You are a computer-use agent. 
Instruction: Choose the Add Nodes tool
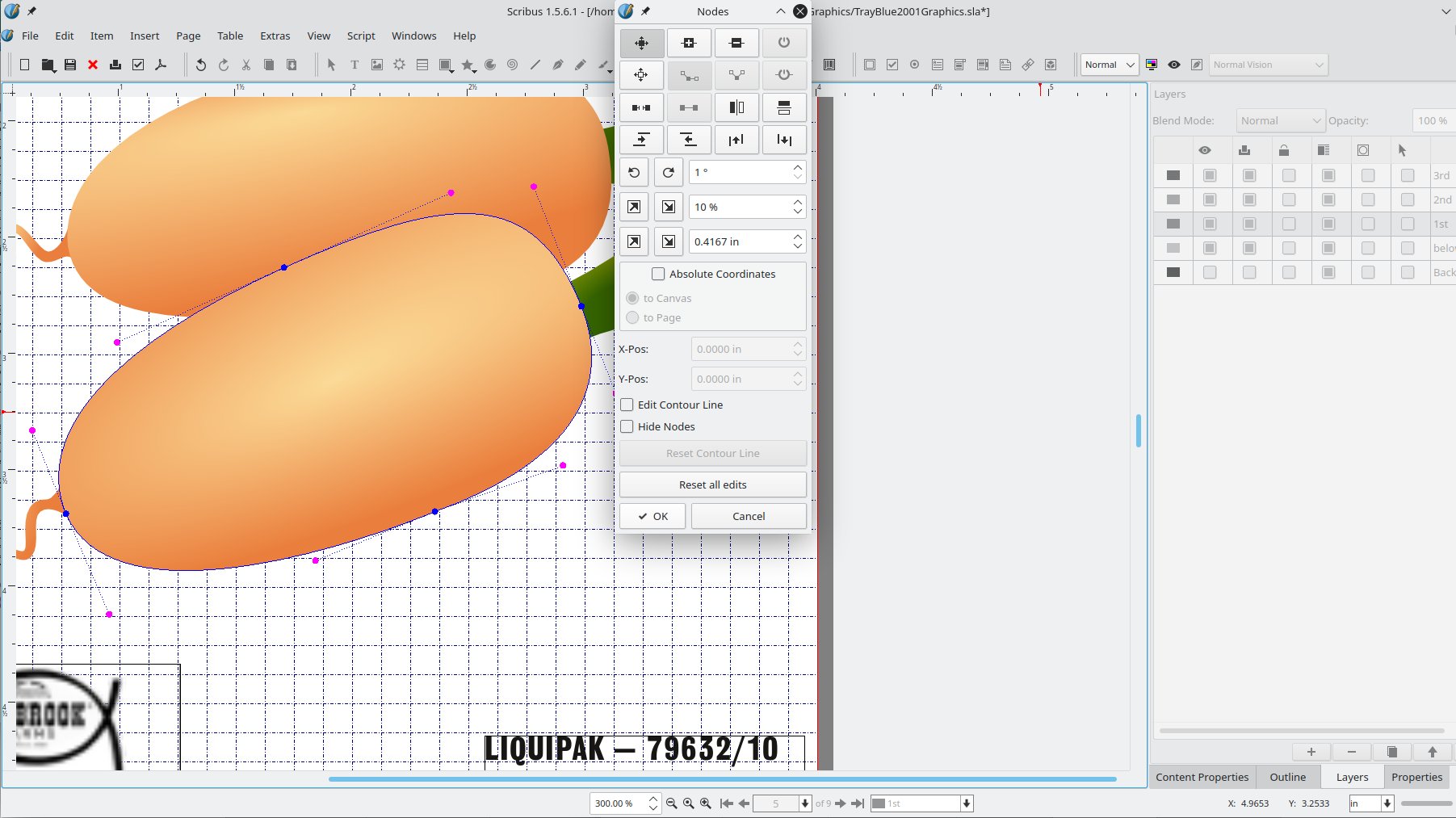pos(689,43)
